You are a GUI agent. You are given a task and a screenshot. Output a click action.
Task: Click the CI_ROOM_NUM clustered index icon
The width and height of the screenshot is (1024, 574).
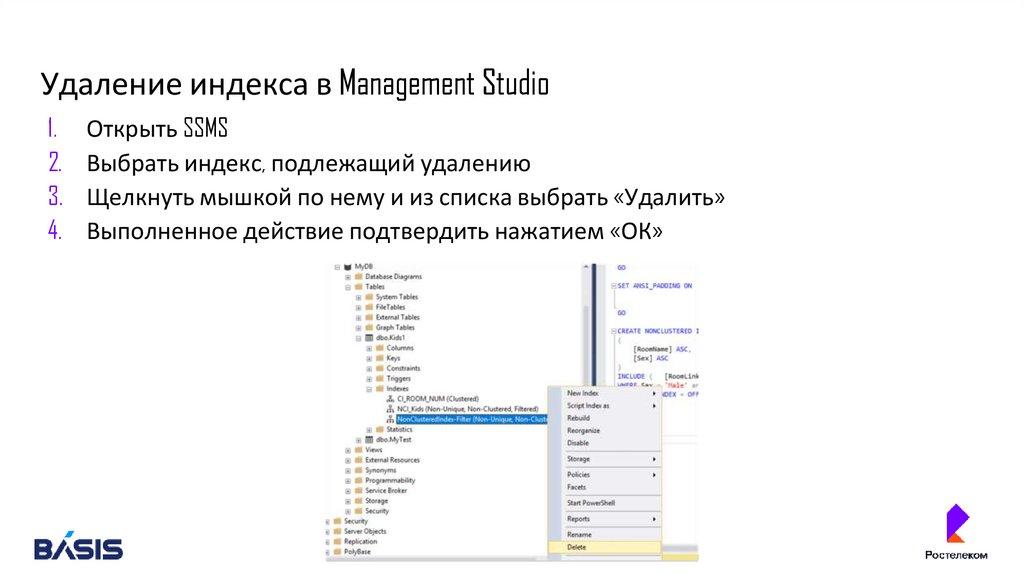click(x=390, y=399)
